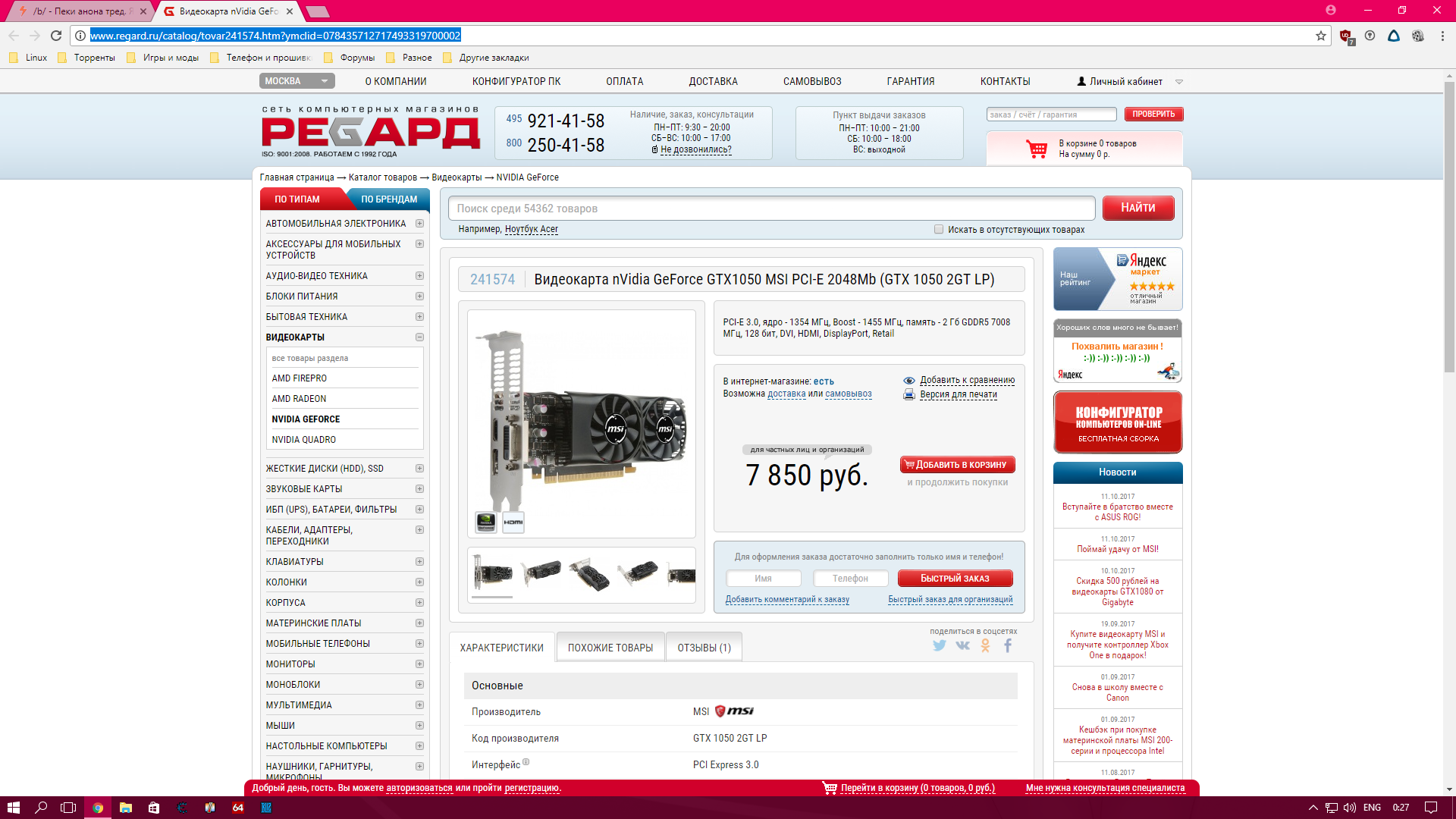Expand Бытовая техника category

tap(419, 317)
